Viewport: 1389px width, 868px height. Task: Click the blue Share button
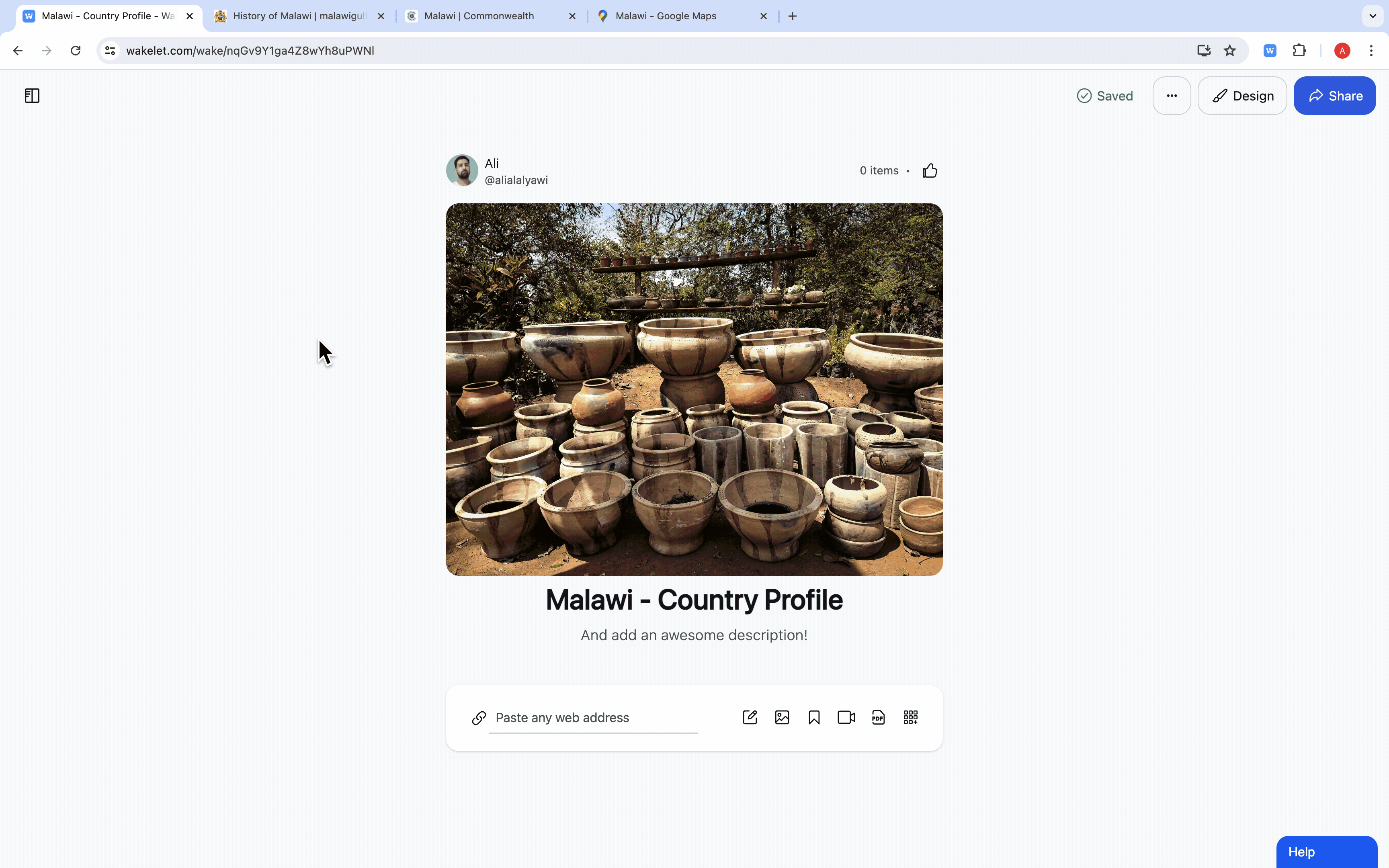[x=1334, y=96]
